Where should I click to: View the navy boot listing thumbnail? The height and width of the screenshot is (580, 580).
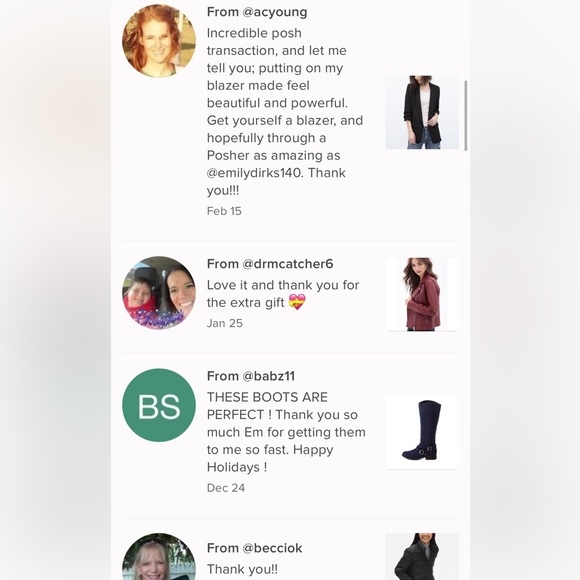click(422, 433)
